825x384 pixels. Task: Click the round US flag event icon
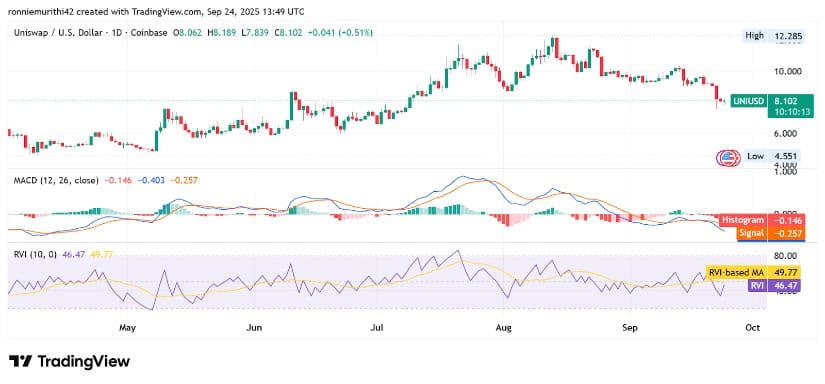click(x=728, y=157)
